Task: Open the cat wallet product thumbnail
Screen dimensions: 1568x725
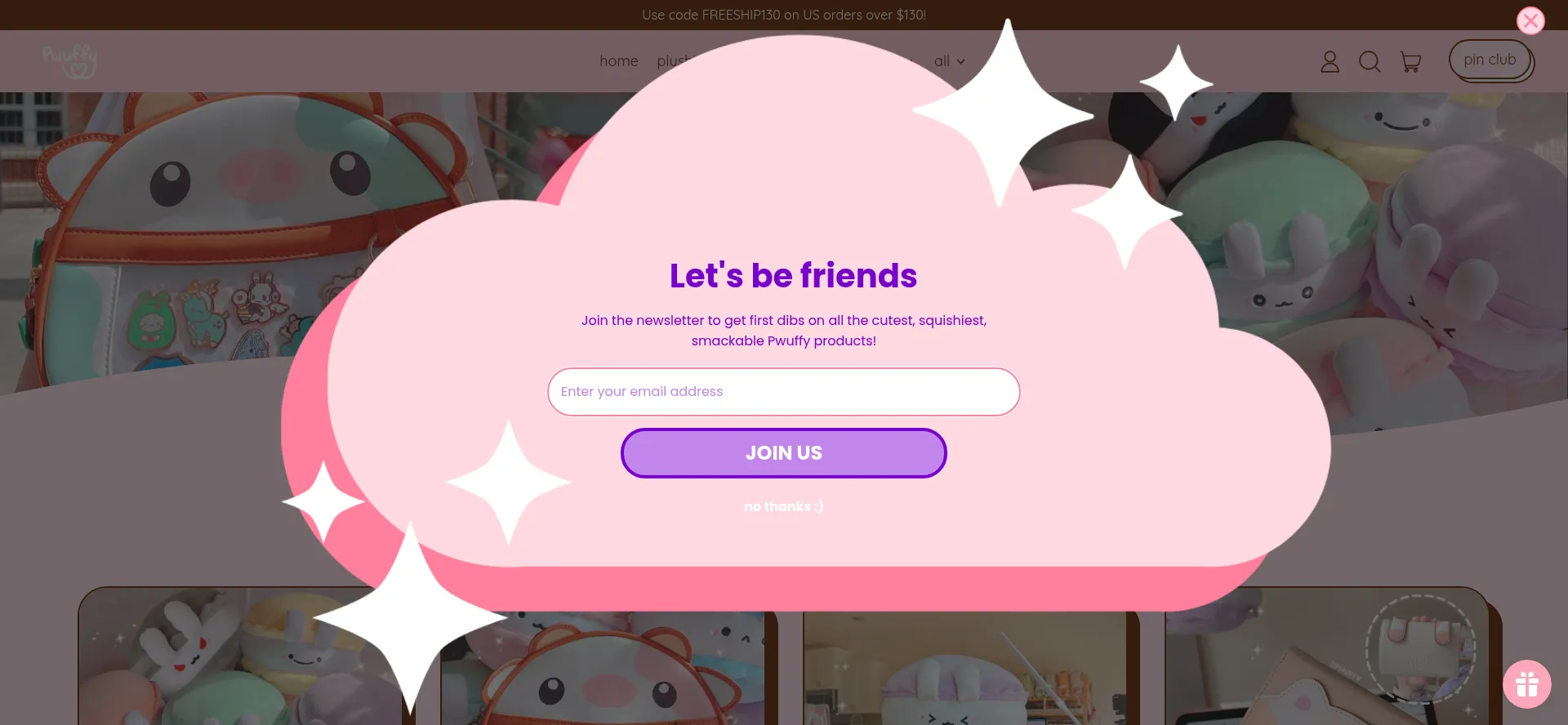Action: coord(1327,656)
